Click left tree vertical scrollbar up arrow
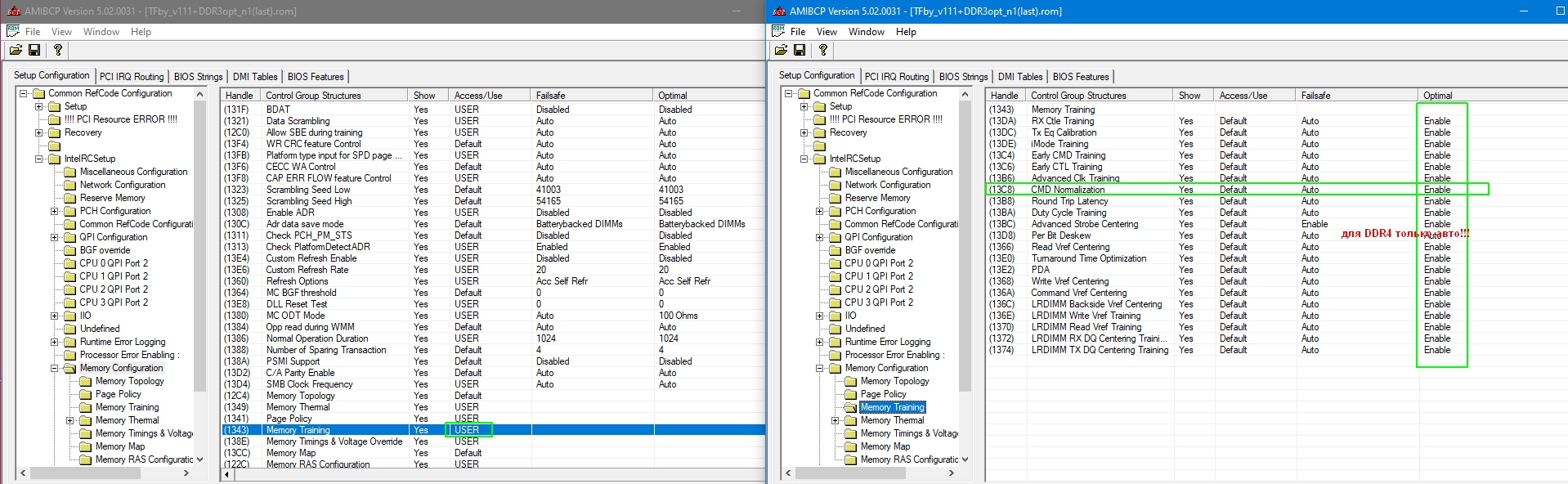 (x=199, y=94)
